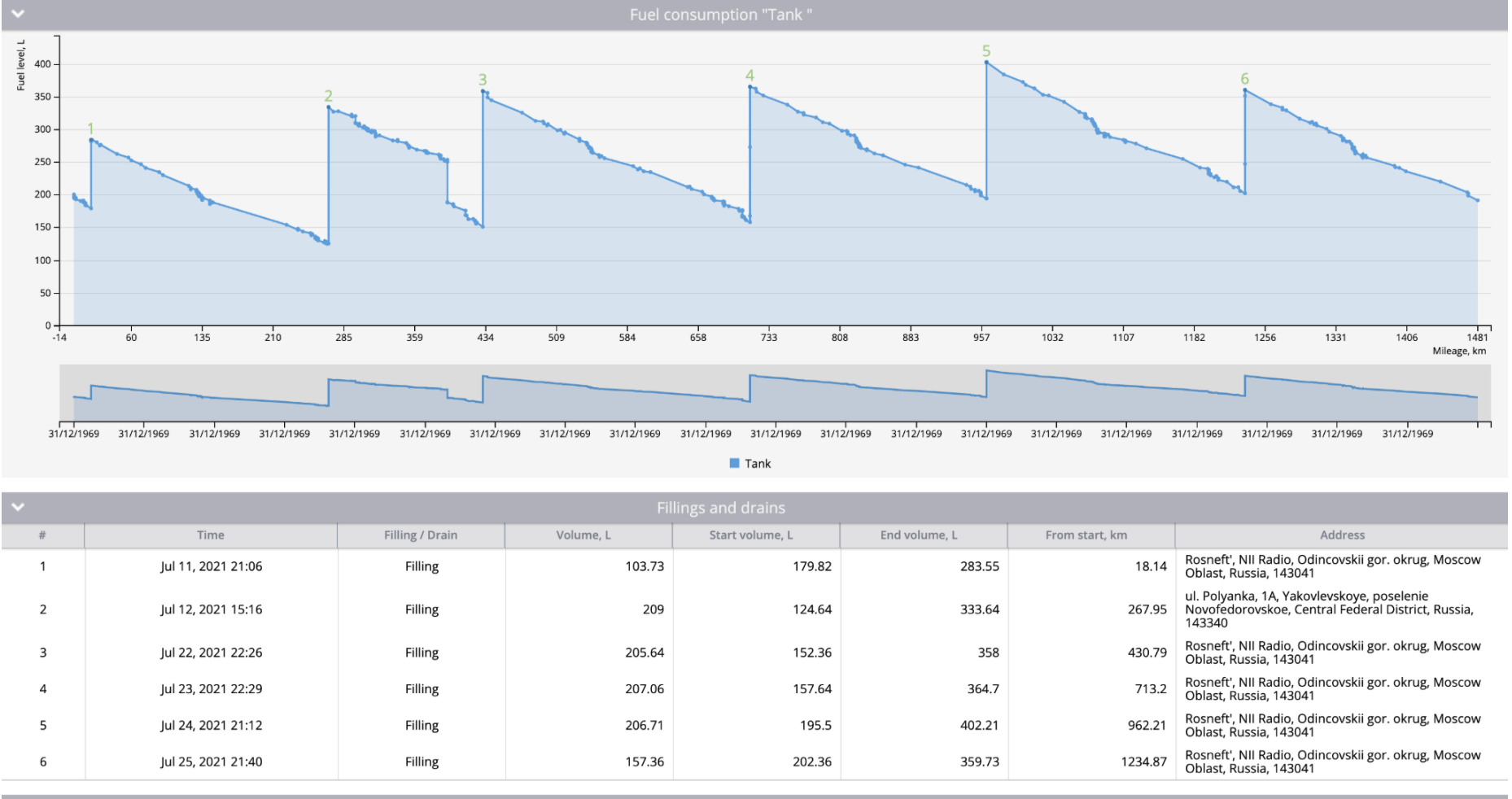Click start volume value 157.64

(812, 689)
